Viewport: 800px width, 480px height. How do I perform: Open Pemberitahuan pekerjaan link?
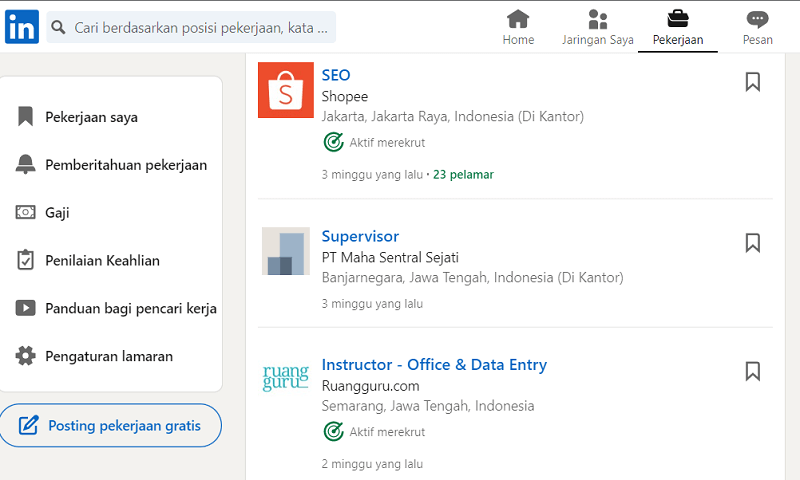[126, 165]
